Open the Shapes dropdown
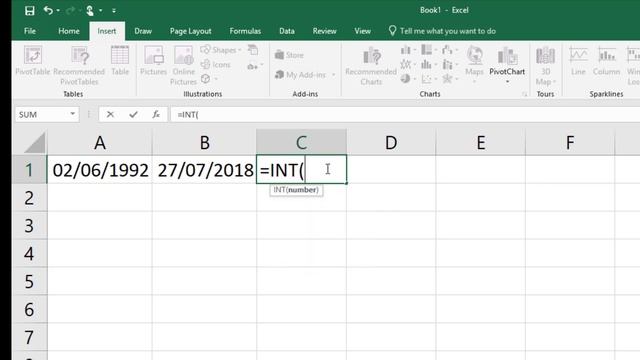 click(x=221, y=50)
